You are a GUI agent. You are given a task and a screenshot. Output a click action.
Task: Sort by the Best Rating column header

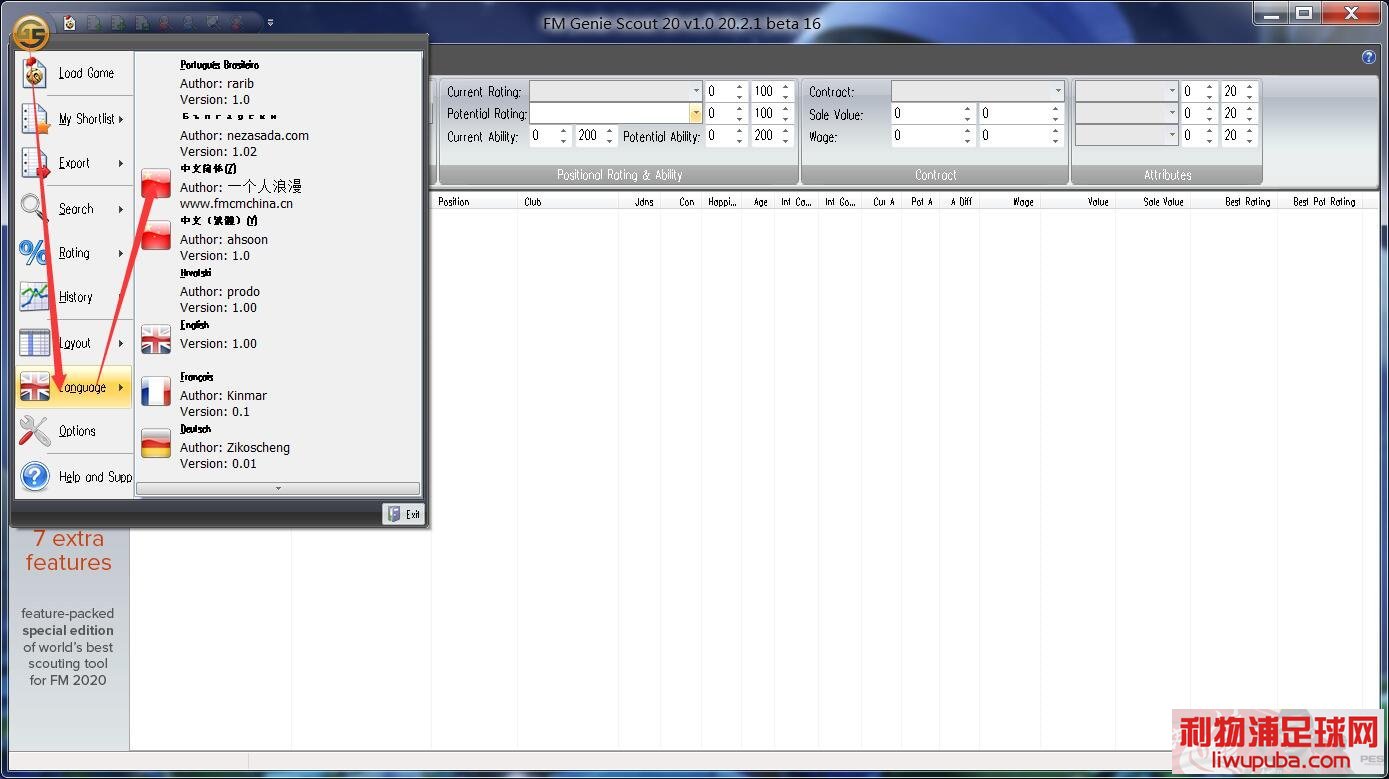point(1234,201)
